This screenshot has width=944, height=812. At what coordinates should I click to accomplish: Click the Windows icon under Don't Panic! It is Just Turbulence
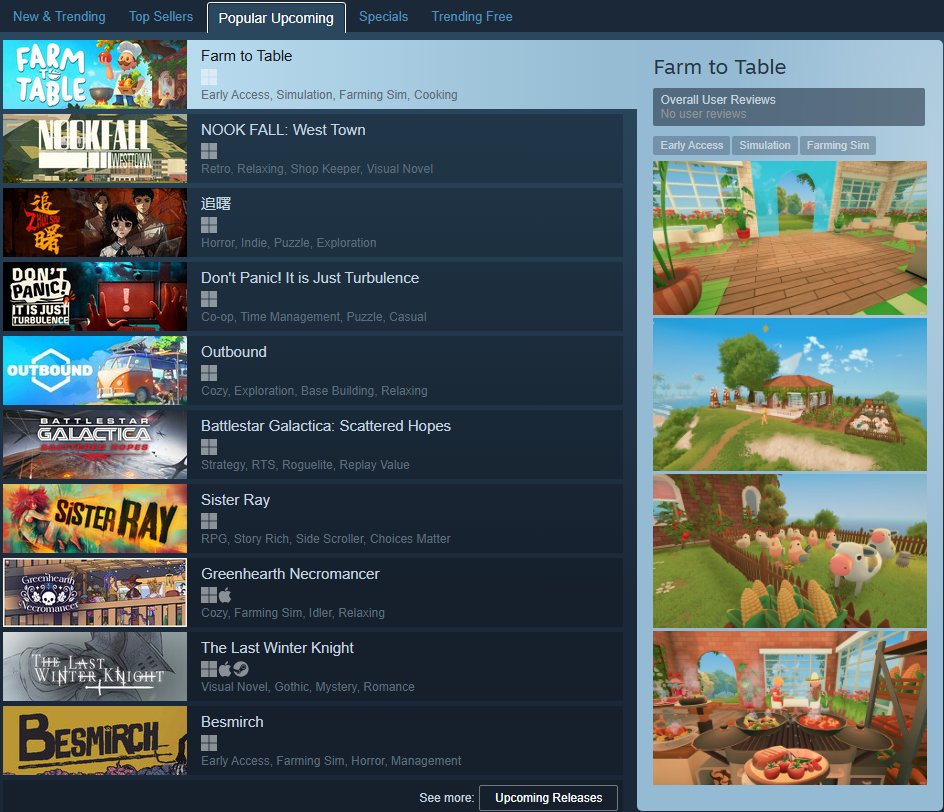(209, 299)
